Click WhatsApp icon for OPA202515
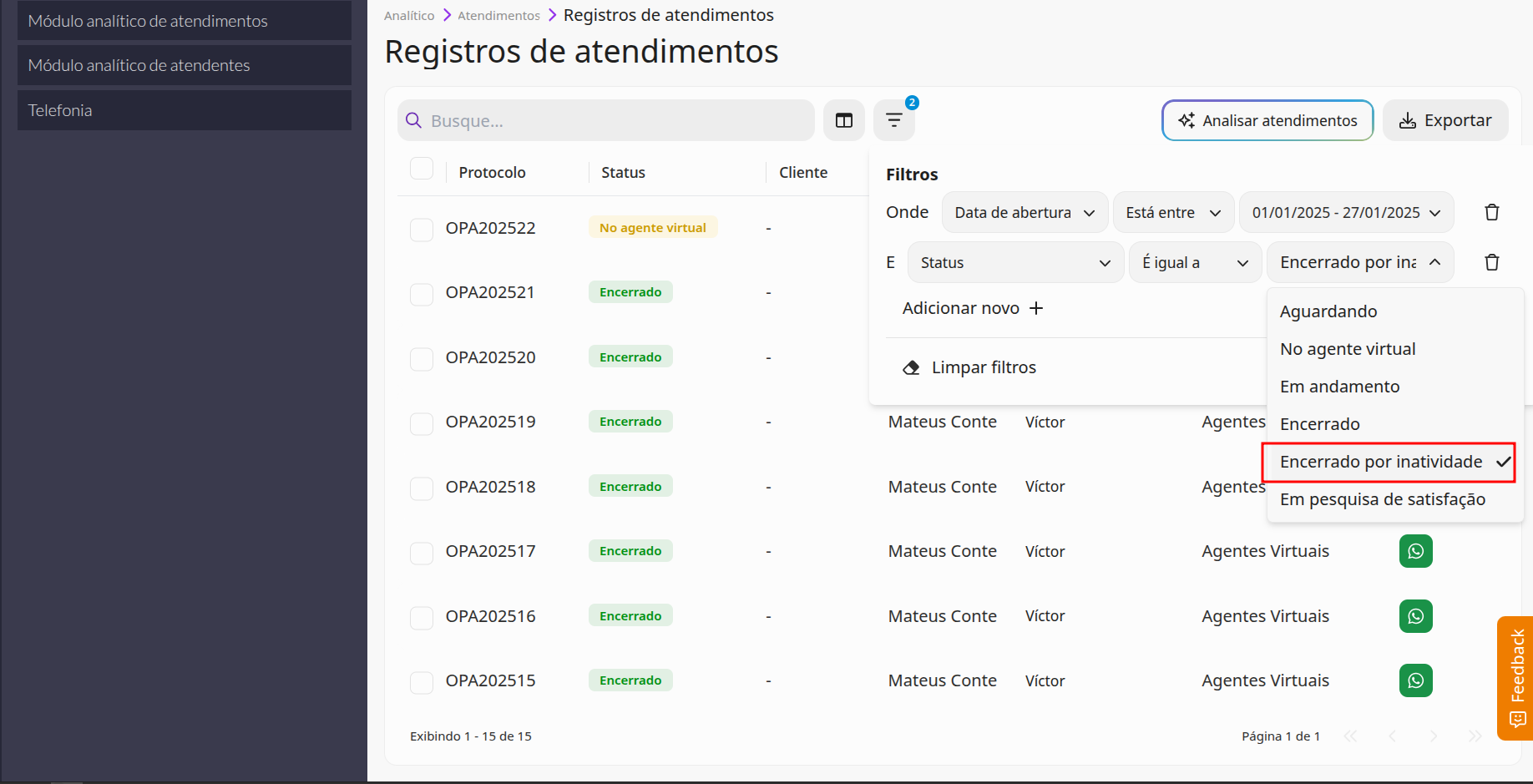1533x784 pixels. 1416,680
